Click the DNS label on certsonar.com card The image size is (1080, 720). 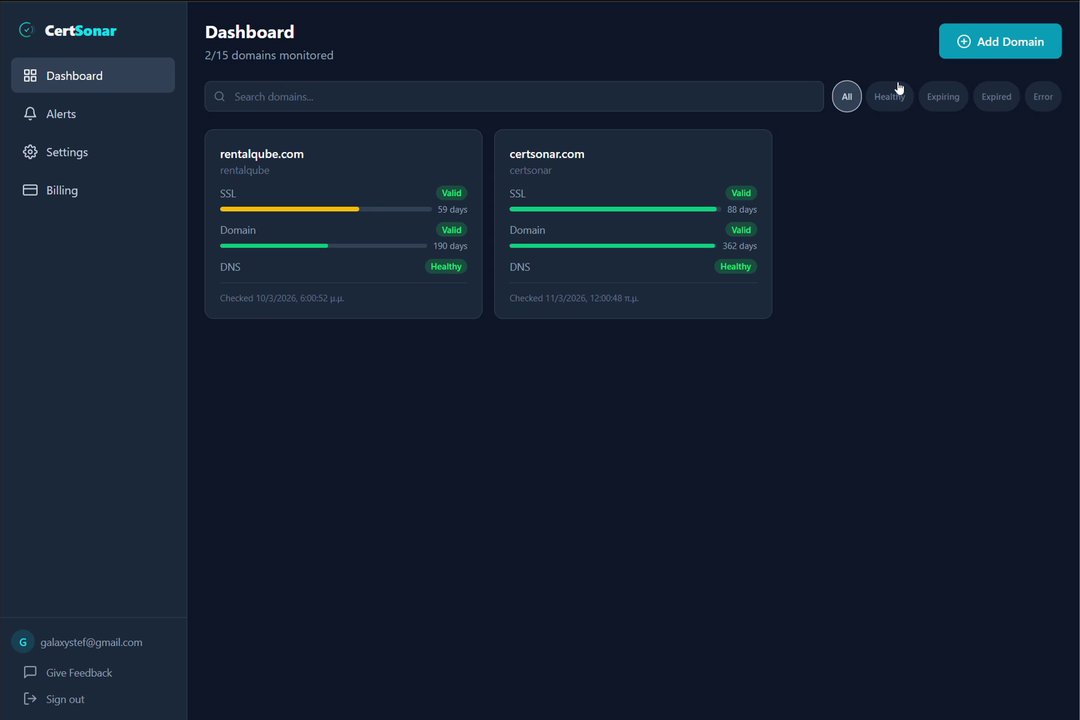pos(519,267)
